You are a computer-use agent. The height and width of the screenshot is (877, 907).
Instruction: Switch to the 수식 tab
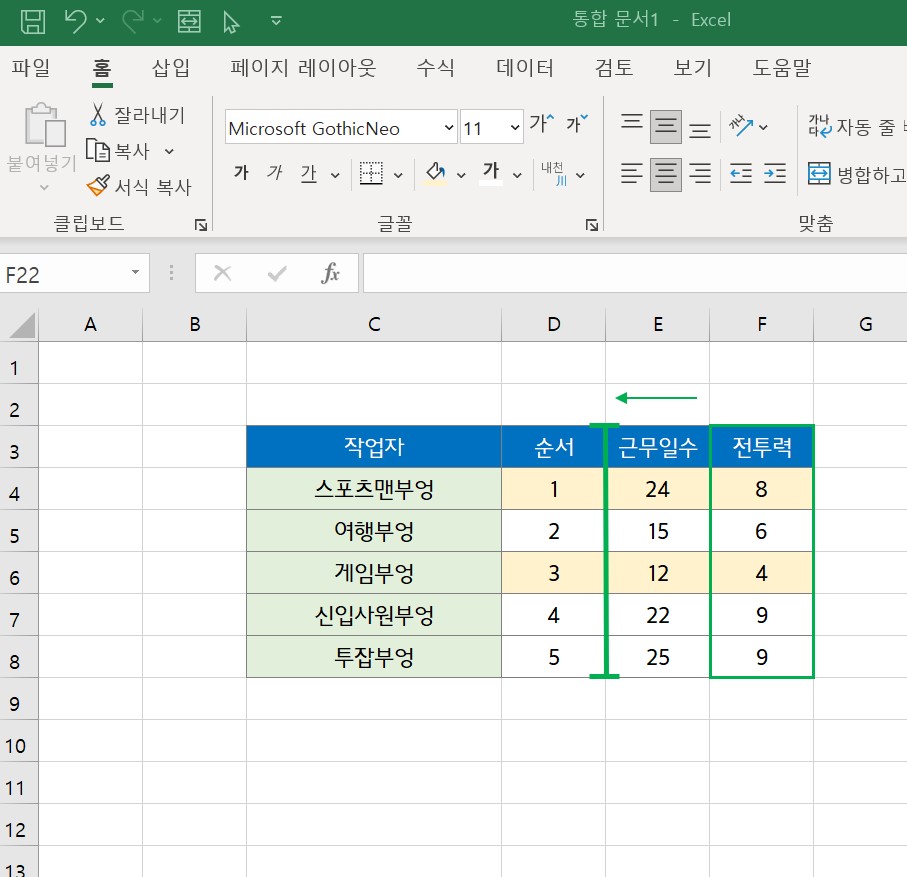pyautogui.click(x=436, y=67)
